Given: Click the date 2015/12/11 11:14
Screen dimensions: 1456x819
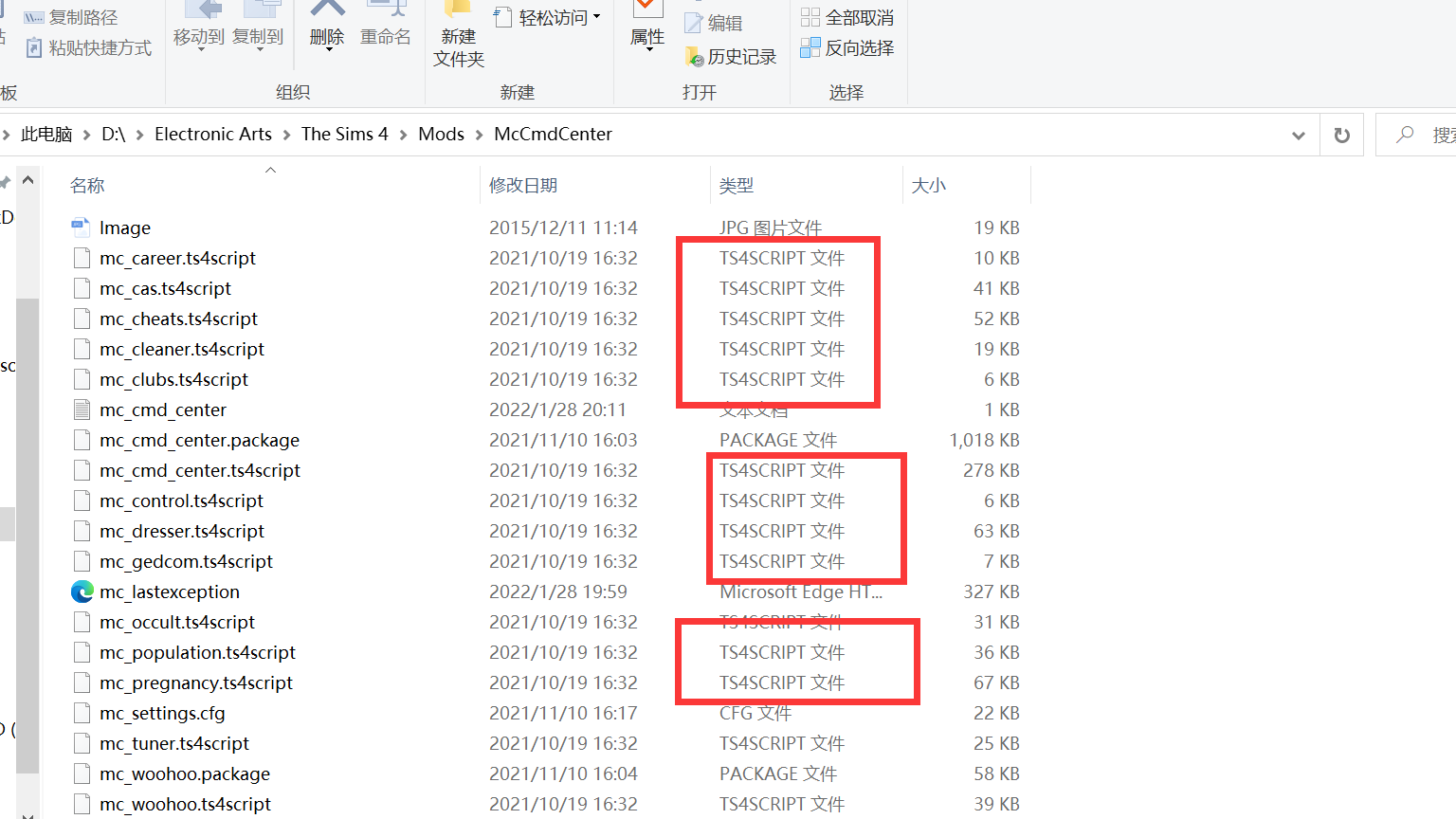Looking at the screenshot, I should (x=563, y=227).
